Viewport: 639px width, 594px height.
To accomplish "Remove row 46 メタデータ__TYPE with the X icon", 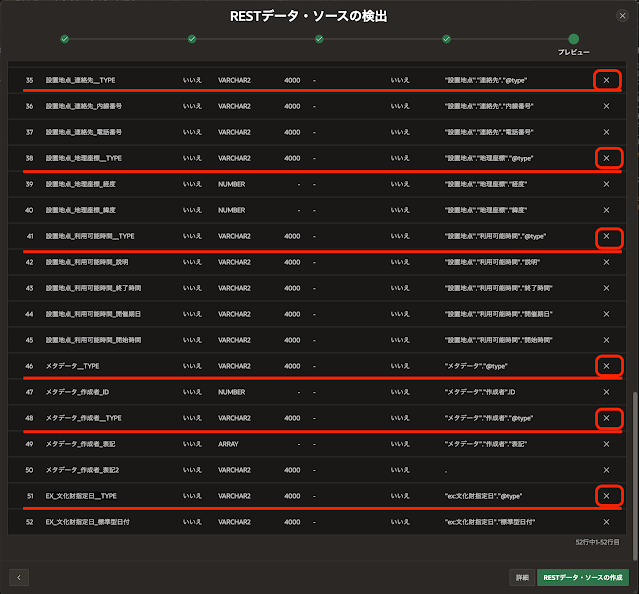I will [x=606, y=366].
